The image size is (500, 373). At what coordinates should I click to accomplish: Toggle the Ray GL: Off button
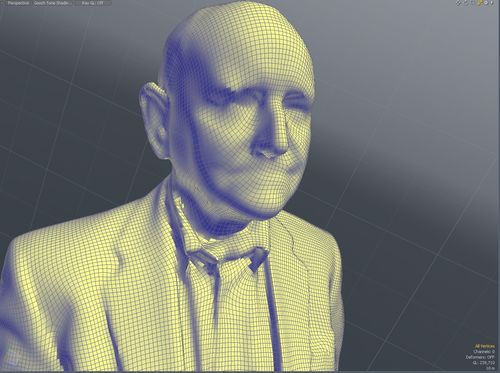(92, 3)
